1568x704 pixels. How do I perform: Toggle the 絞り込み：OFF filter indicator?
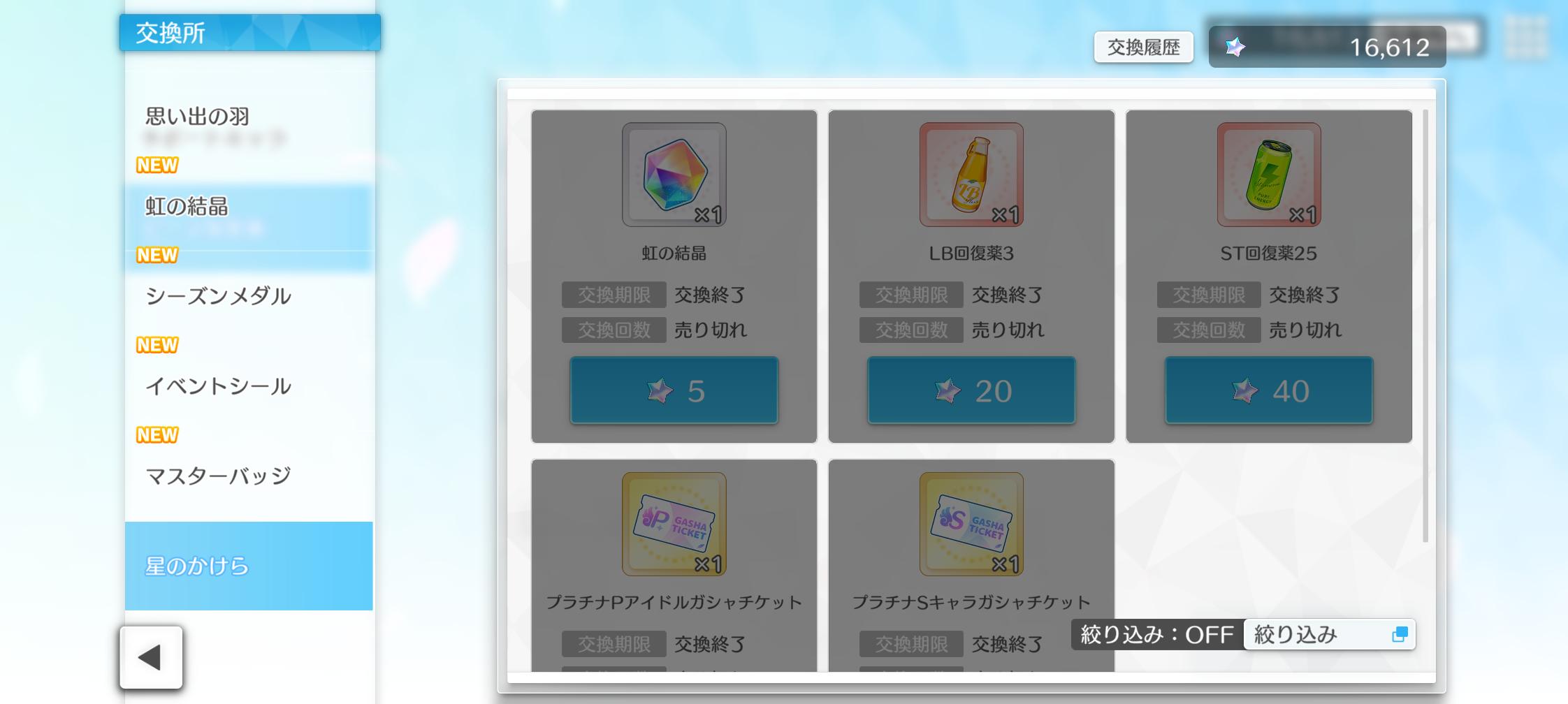[x=1157, y=634]
